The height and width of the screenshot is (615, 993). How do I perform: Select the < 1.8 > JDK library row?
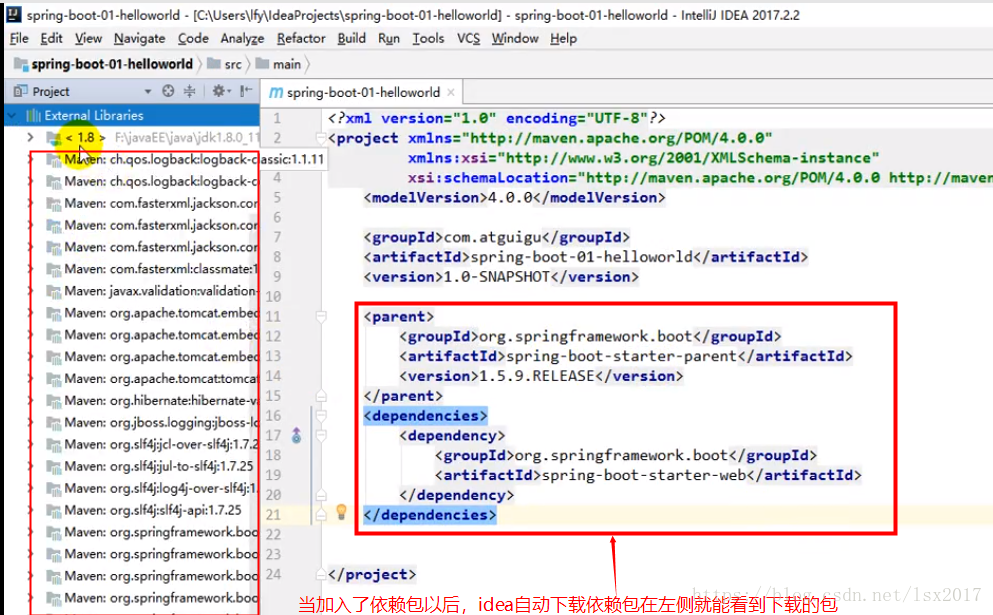(132, 137)
